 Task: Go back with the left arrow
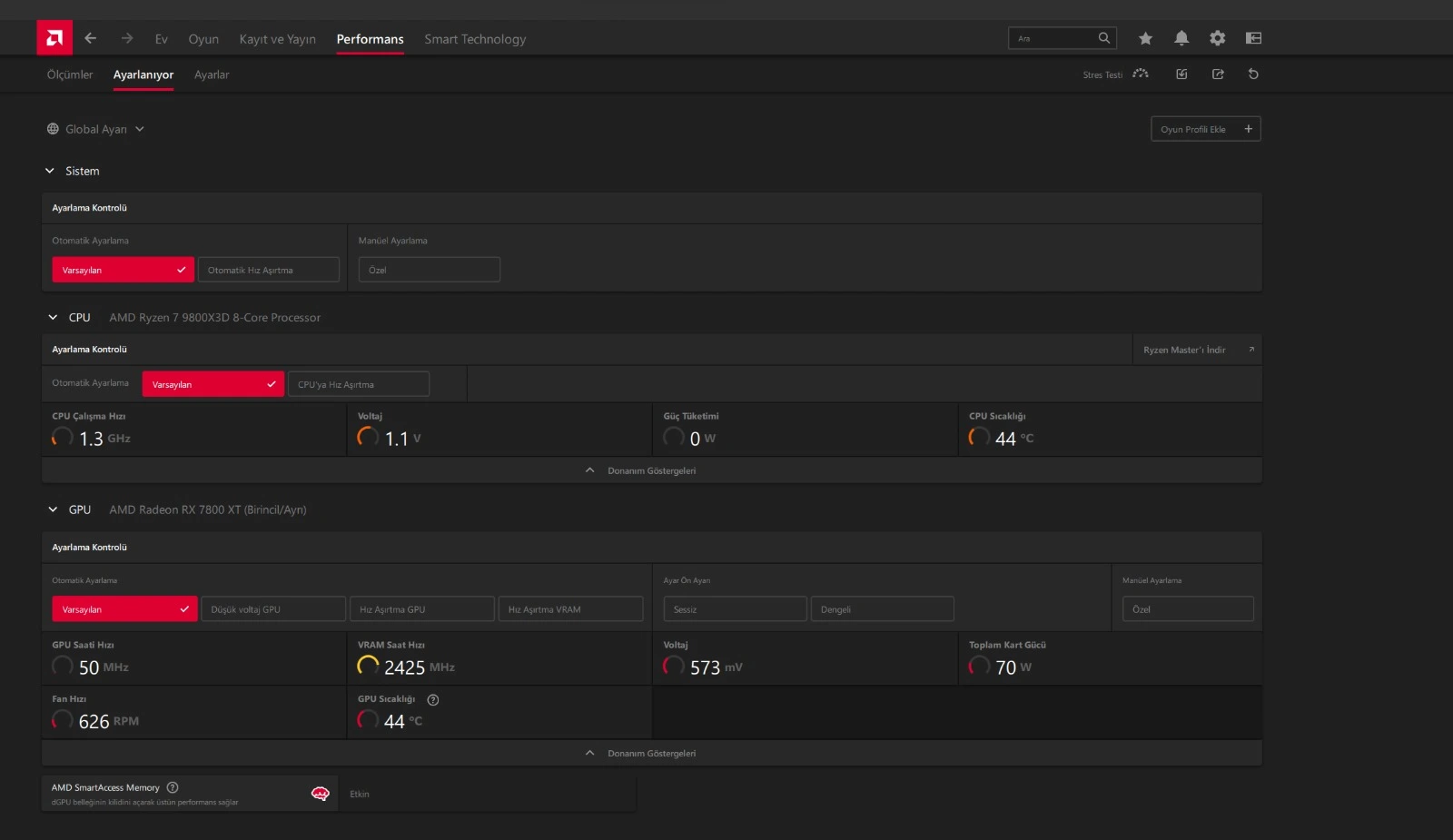pos(90,38)
